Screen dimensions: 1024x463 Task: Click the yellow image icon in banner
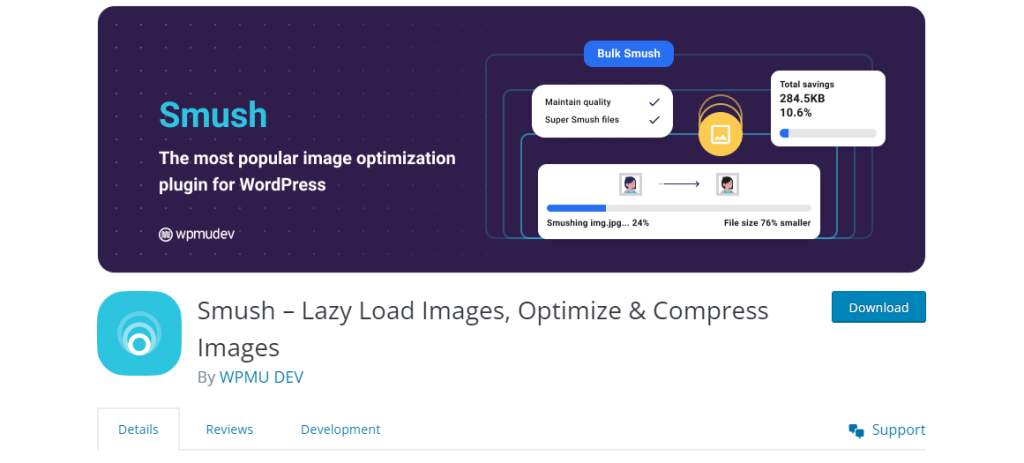(720, 135)
